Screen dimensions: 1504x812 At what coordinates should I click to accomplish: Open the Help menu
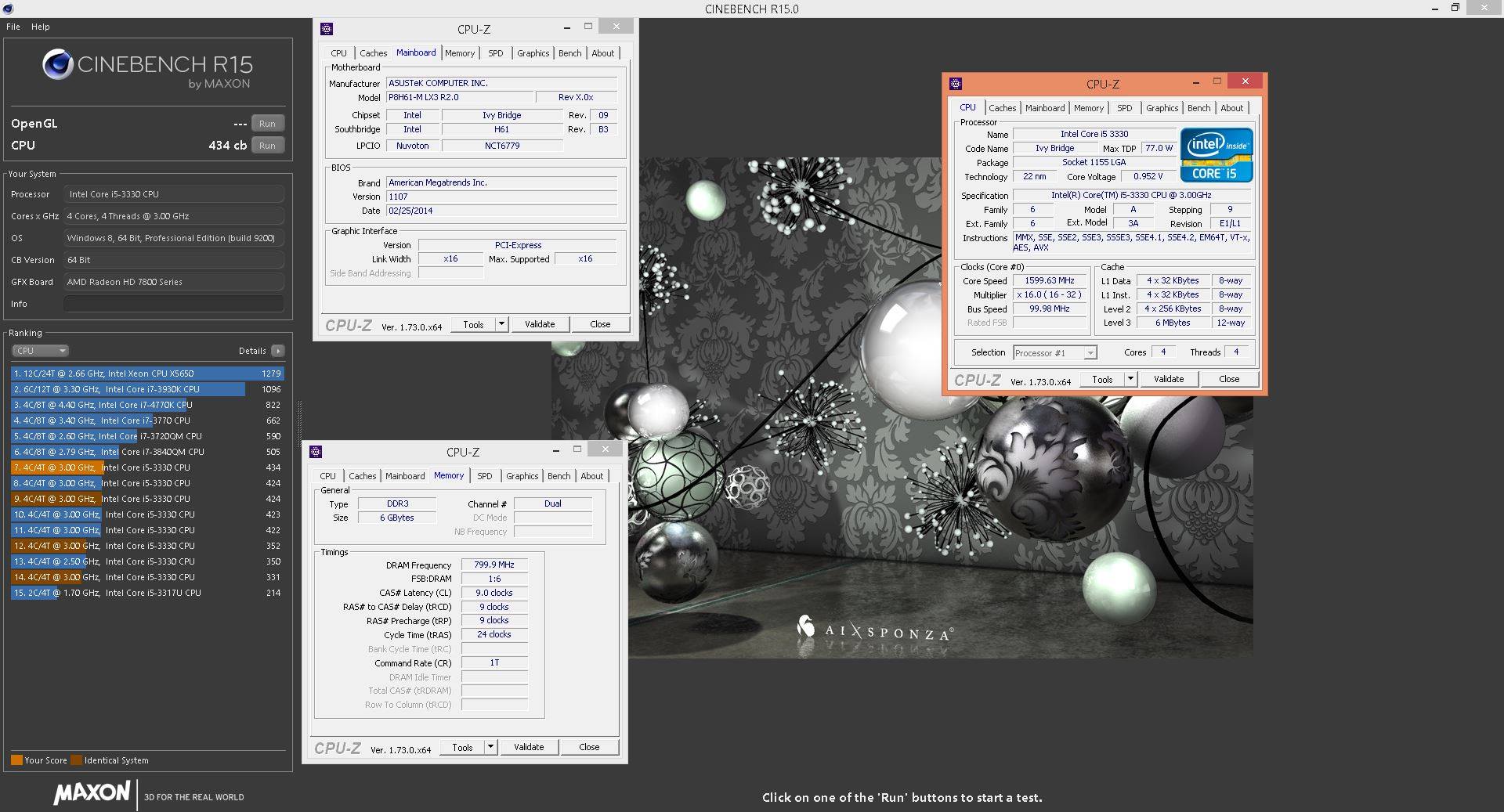[41, 27]
